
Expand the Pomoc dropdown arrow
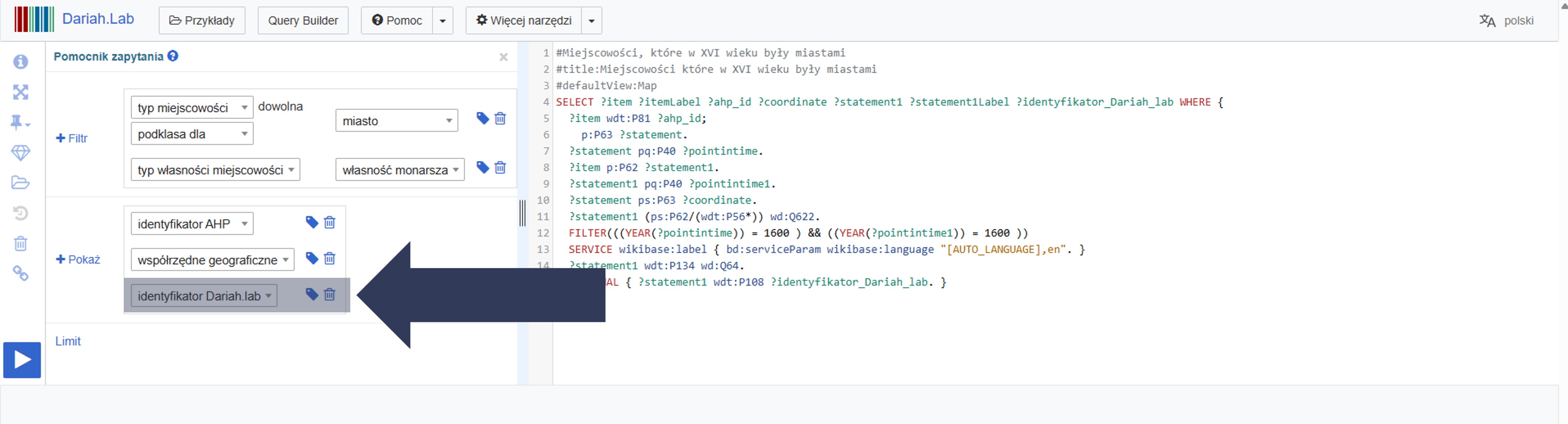[x=443, y=21]
